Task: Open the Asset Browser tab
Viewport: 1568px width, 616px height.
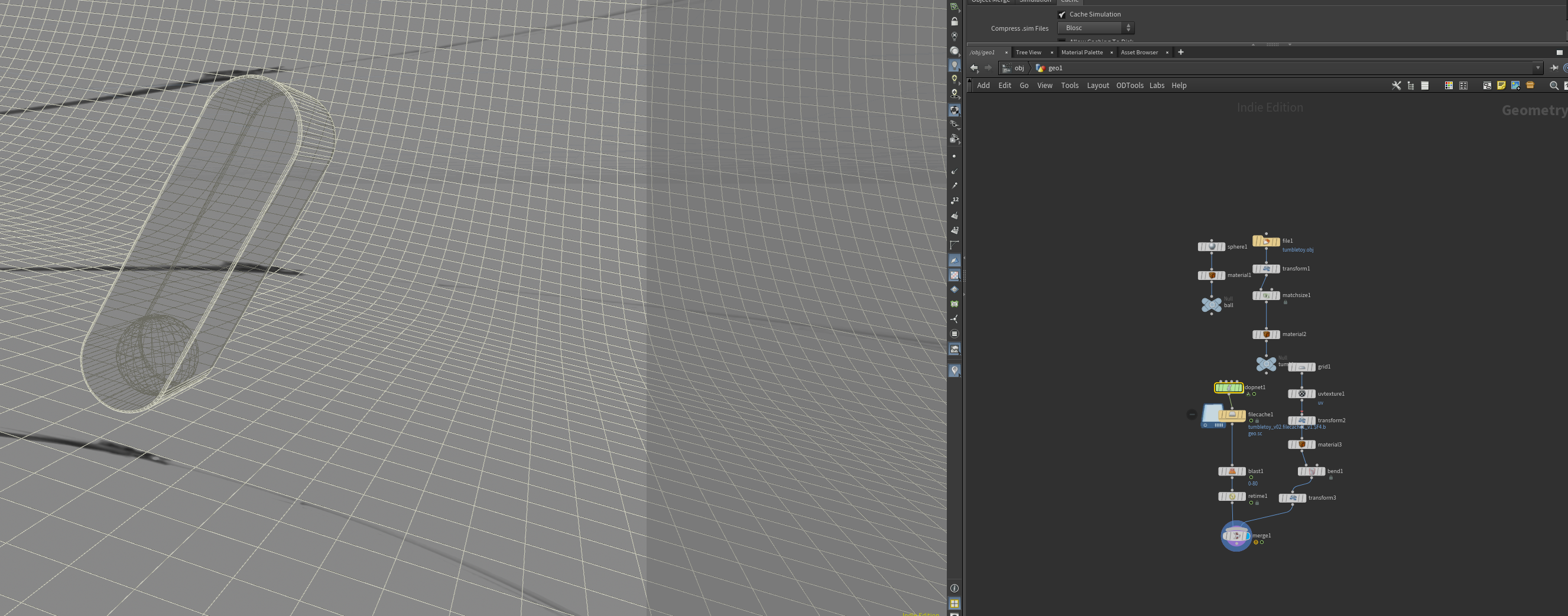Action: pyautogui.click(x=1140, y=53)
